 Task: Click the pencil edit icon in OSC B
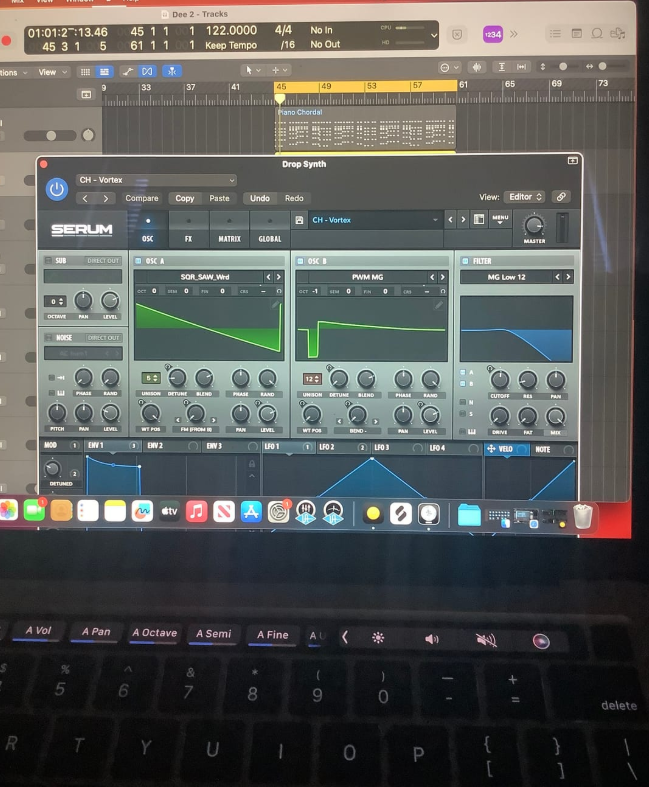coord(438,305)
